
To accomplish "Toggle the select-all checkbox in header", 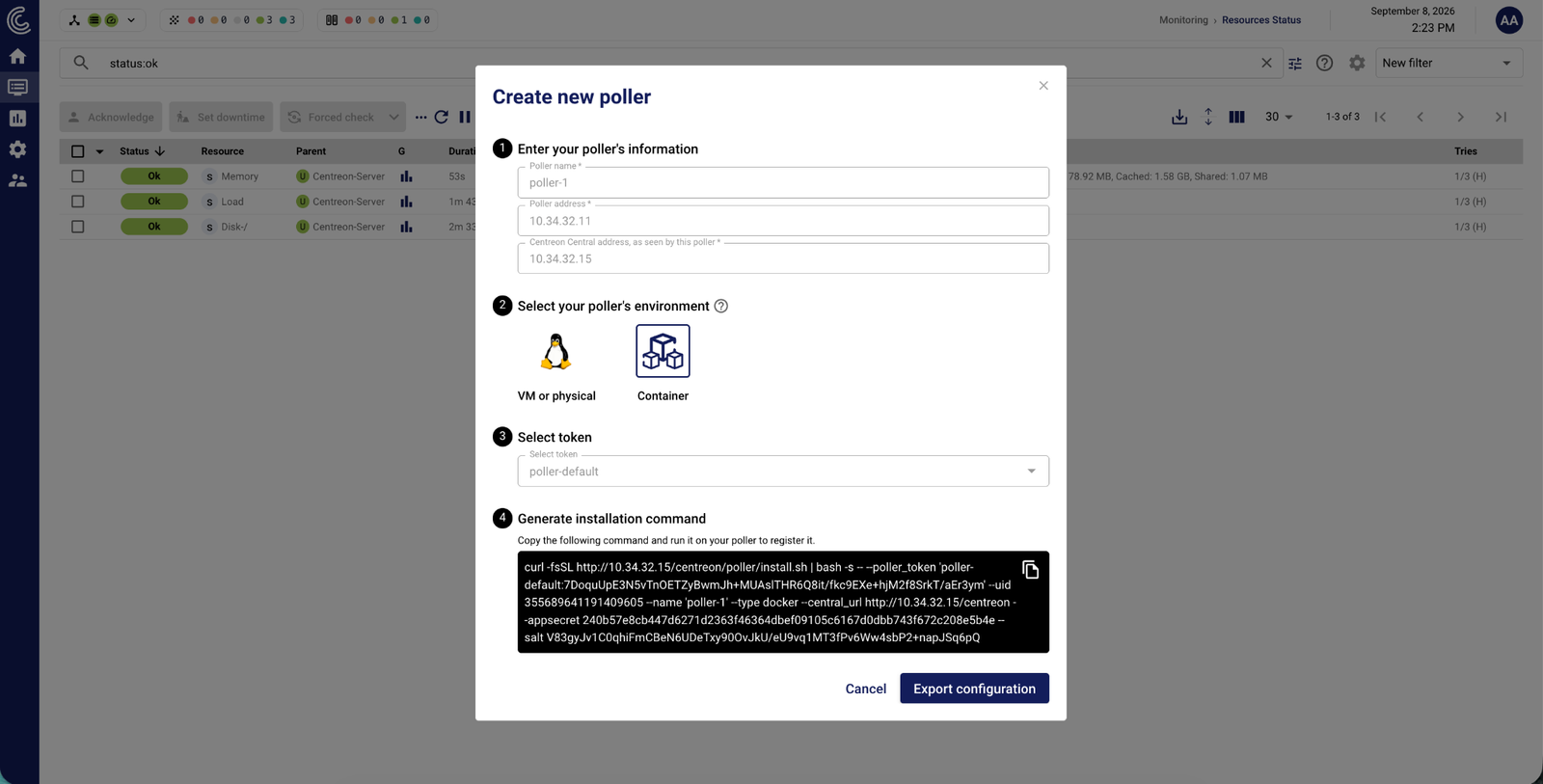I will (78, 151).
